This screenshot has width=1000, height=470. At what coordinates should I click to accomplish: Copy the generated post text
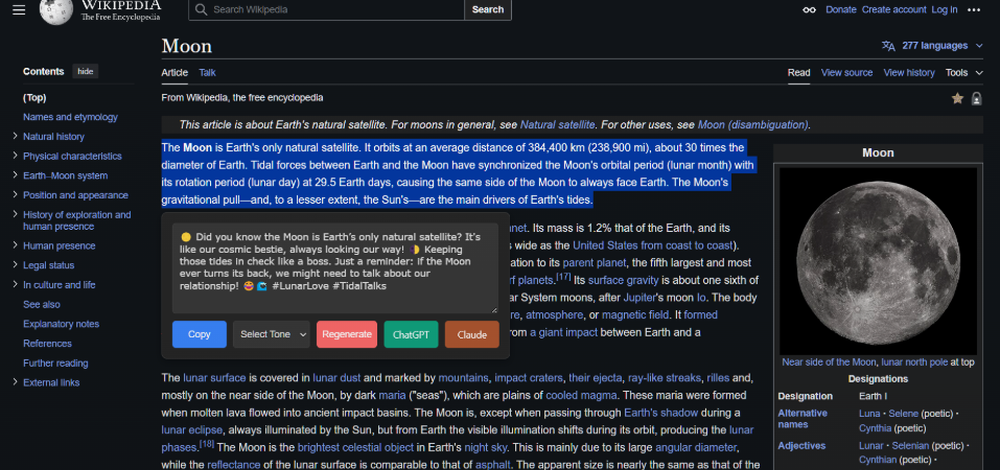click(199, 334)
